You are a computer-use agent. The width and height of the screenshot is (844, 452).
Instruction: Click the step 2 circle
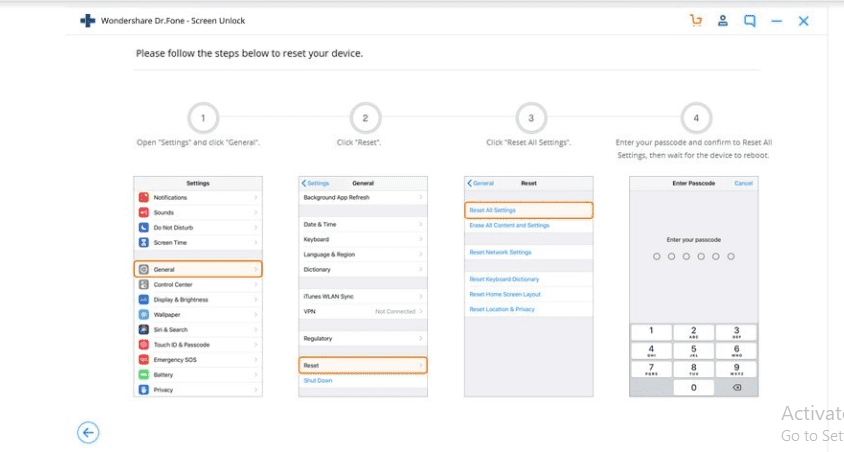(x=365, y=118)
